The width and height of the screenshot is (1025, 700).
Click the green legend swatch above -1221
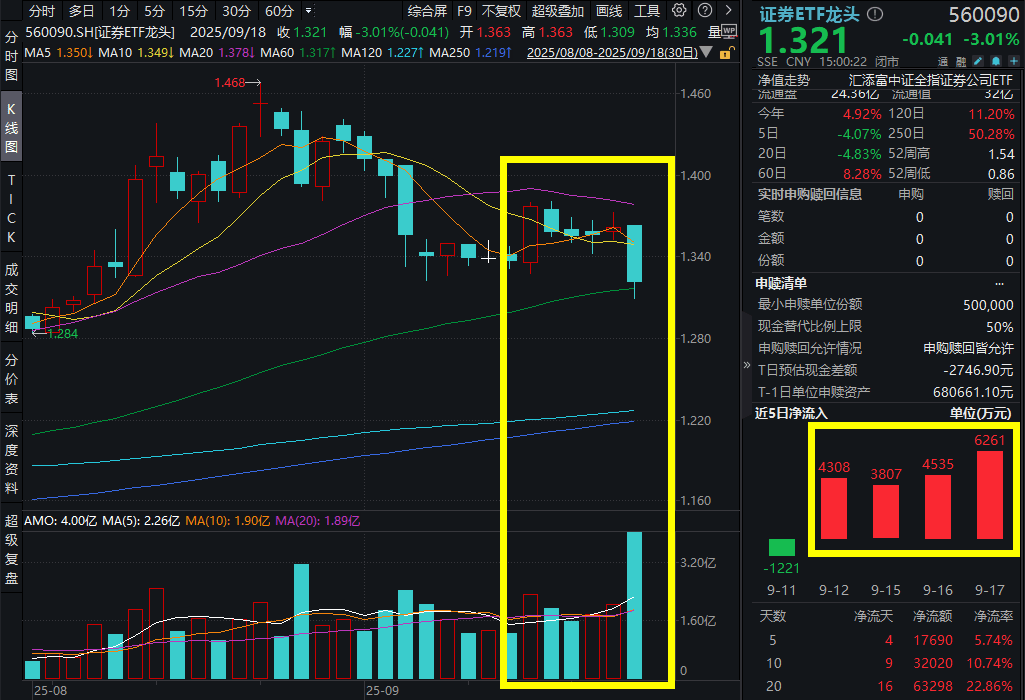pyautogui.click(x=781, y=548)
